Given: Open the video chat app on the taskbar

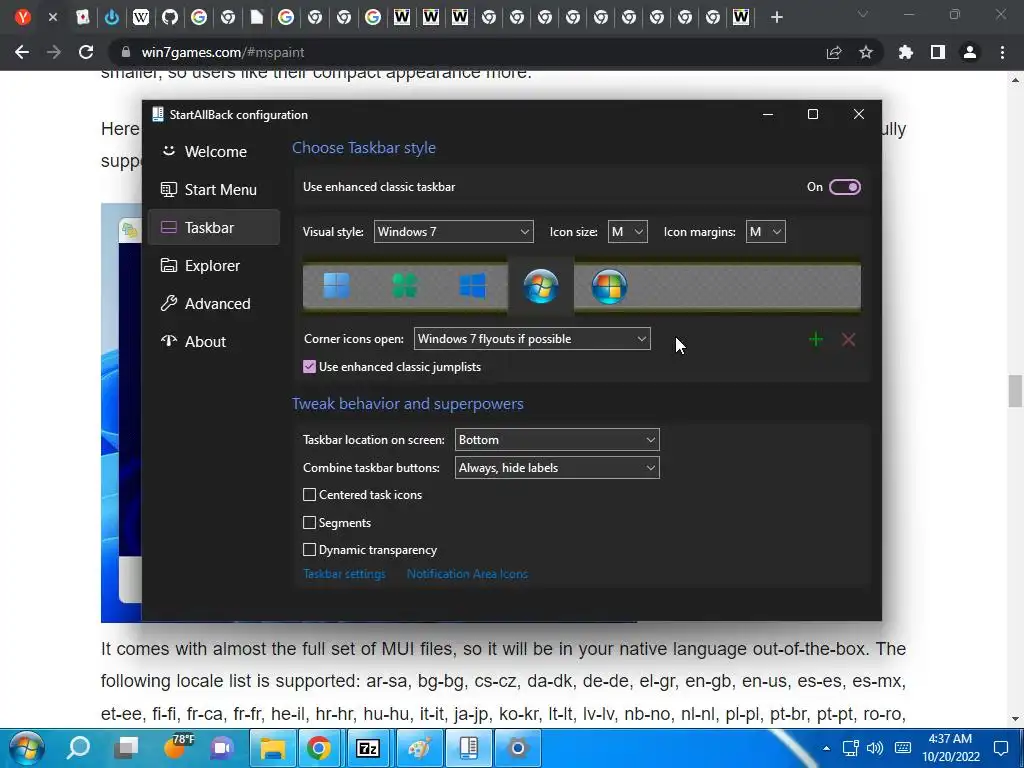Looking at the screenshot, I should click(x=222, y=748).
